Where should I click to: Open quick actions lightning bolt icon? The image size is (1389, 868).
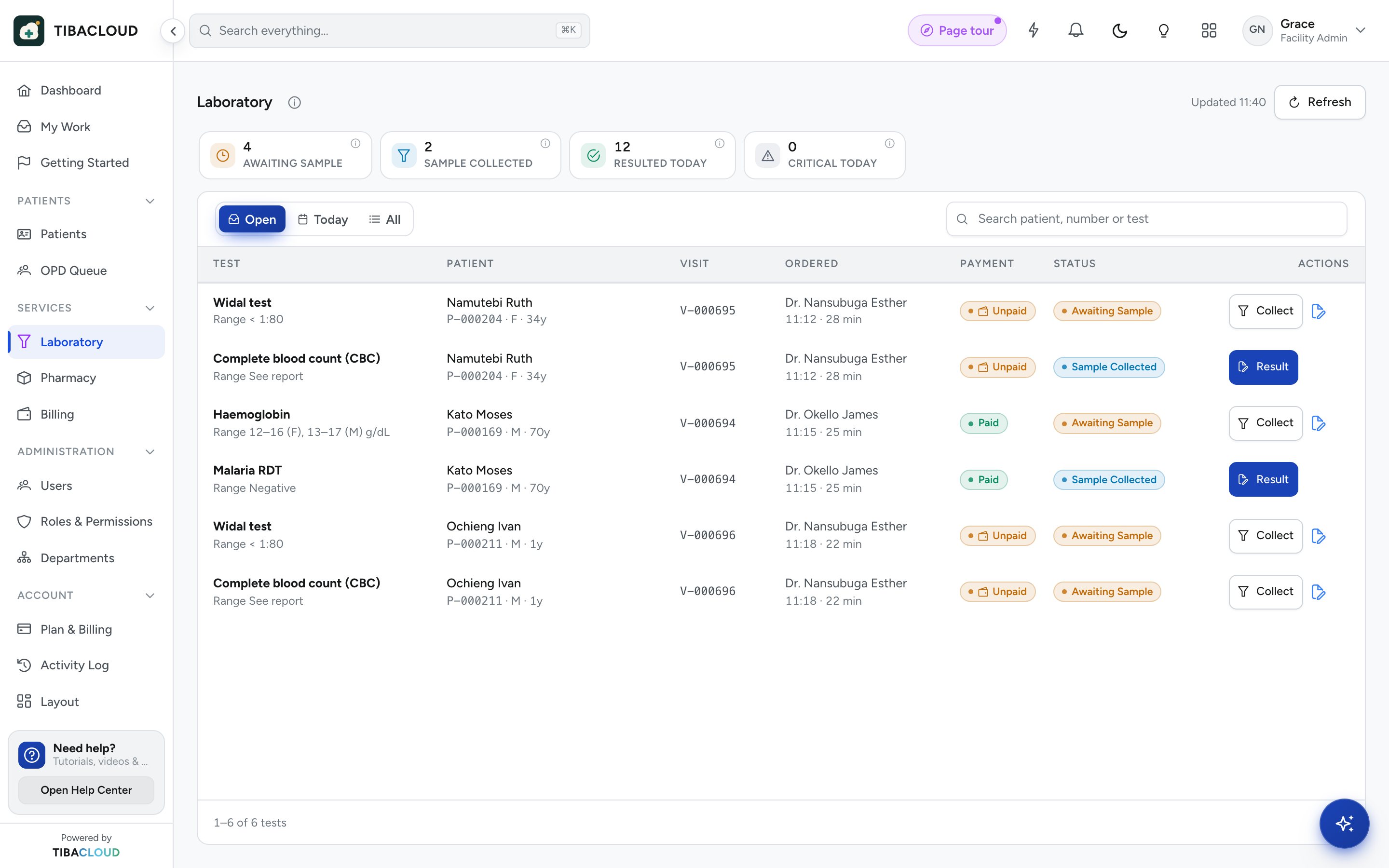(x=1033, y=30)
